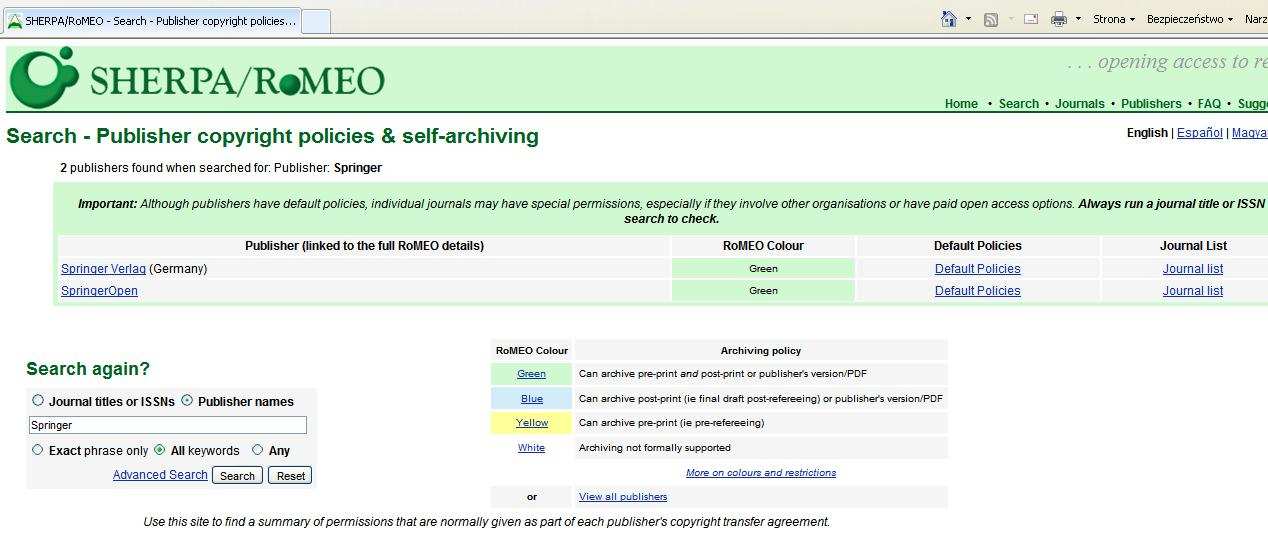Click the Reset button
The width and height of the screenshot is (1268, 533).
pyautogui.click(x=291, y=475)
